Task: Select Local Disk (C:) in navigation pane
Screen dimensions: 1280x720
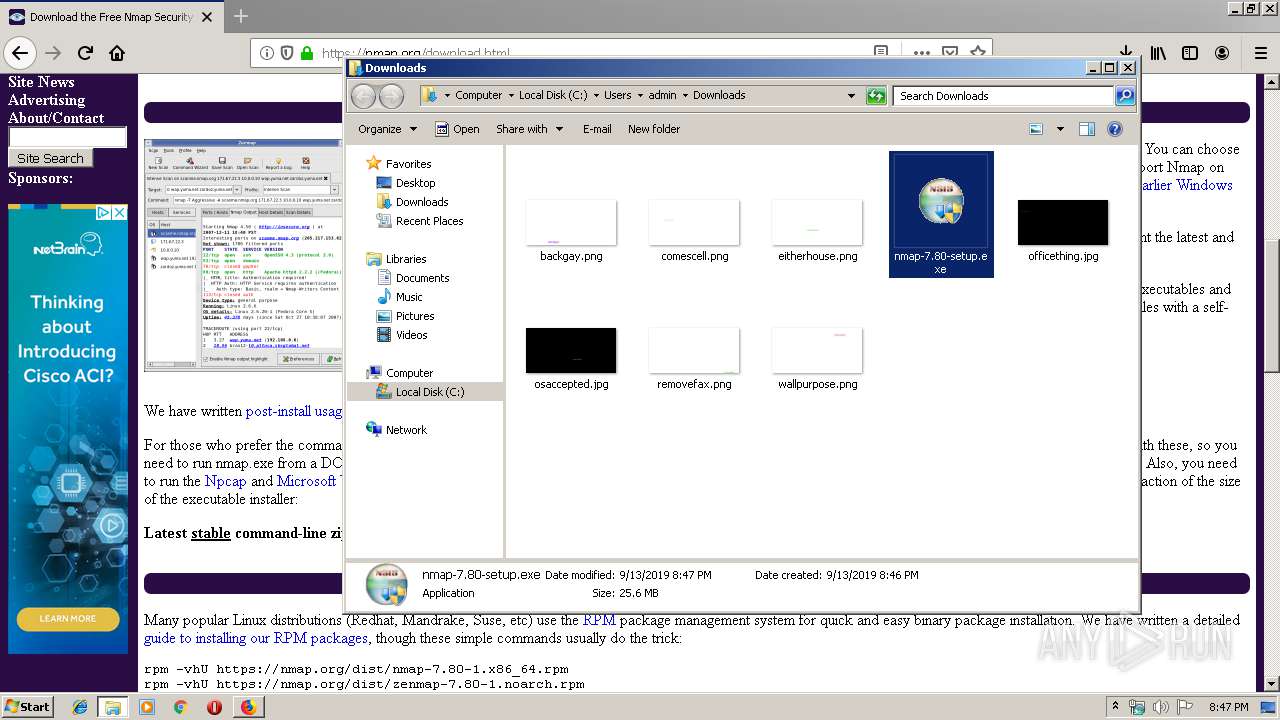Action: (430, 392)
